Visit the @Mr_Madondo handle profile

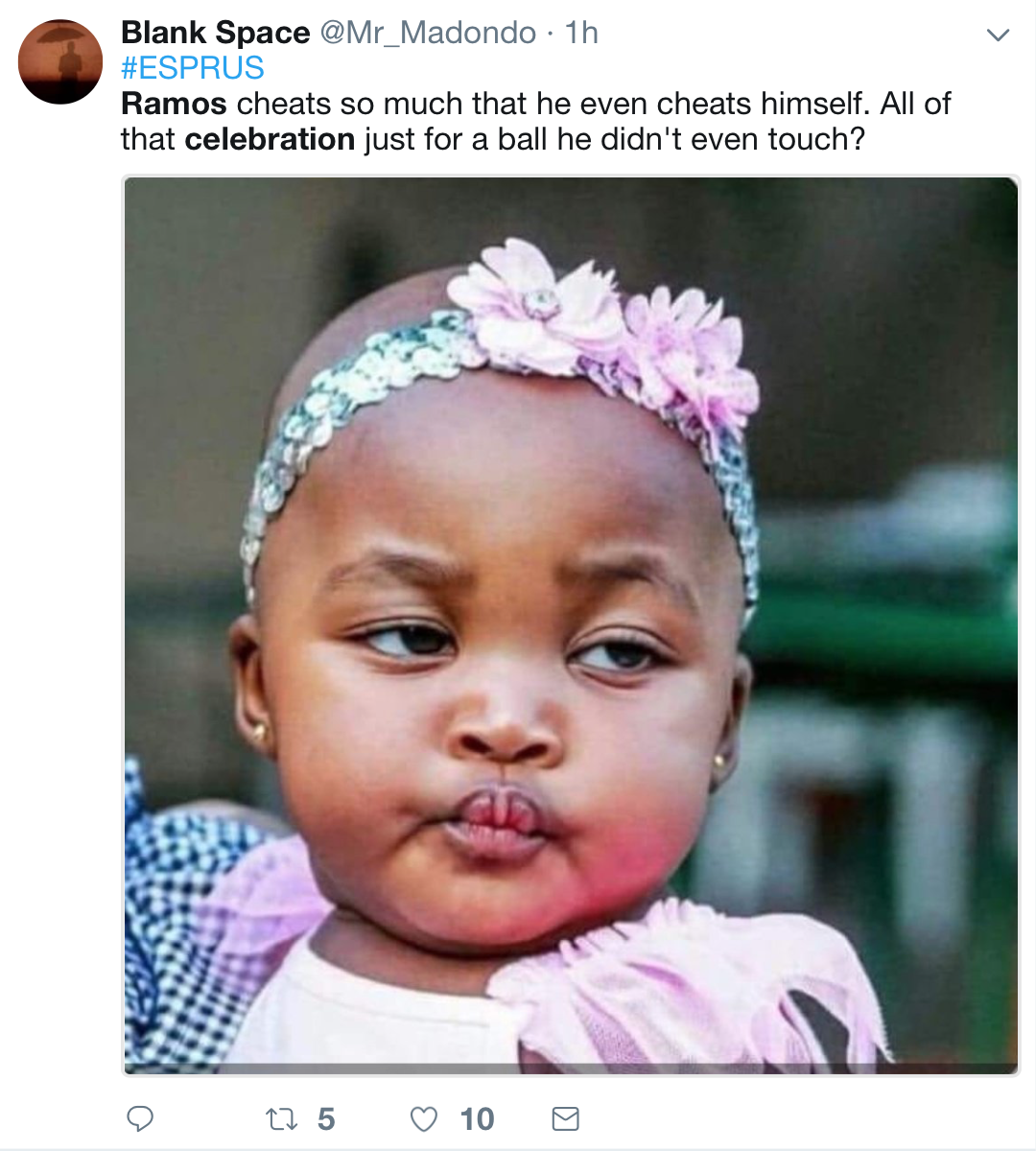428,33
